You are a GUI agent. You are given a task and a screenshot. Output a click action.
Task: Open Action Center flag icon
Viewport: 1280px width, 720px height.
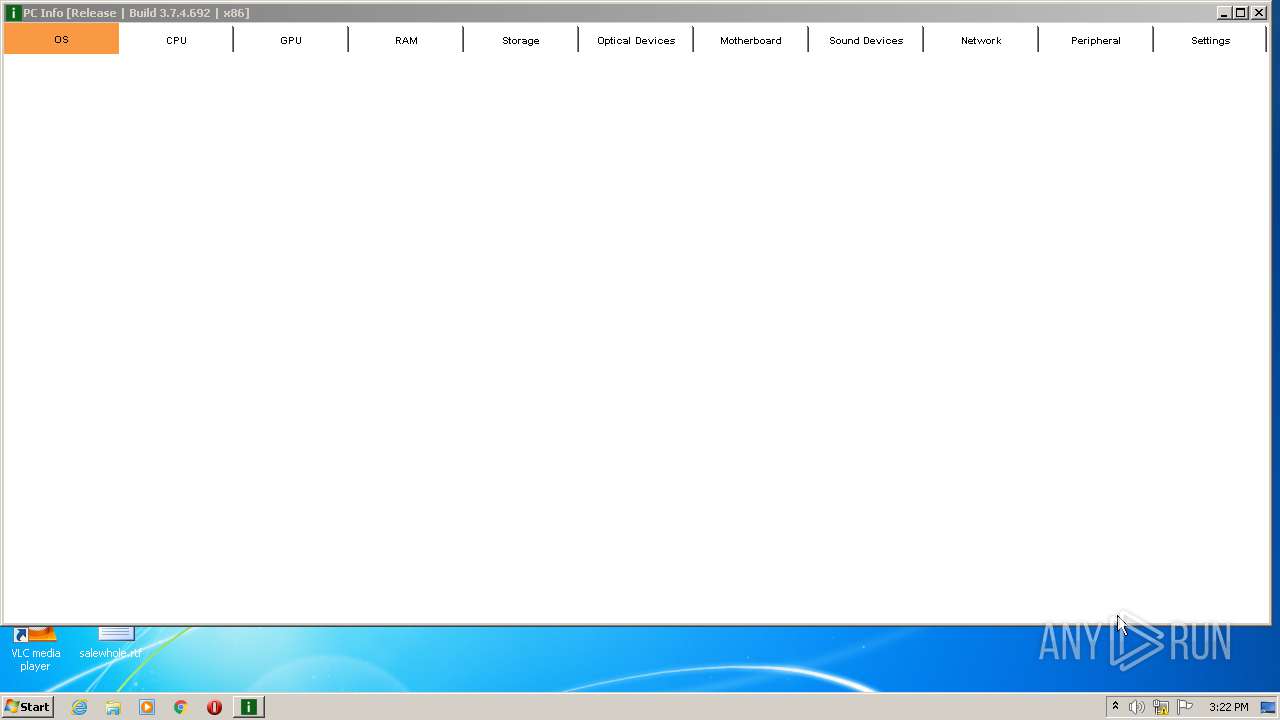[x=1185, y=707]
